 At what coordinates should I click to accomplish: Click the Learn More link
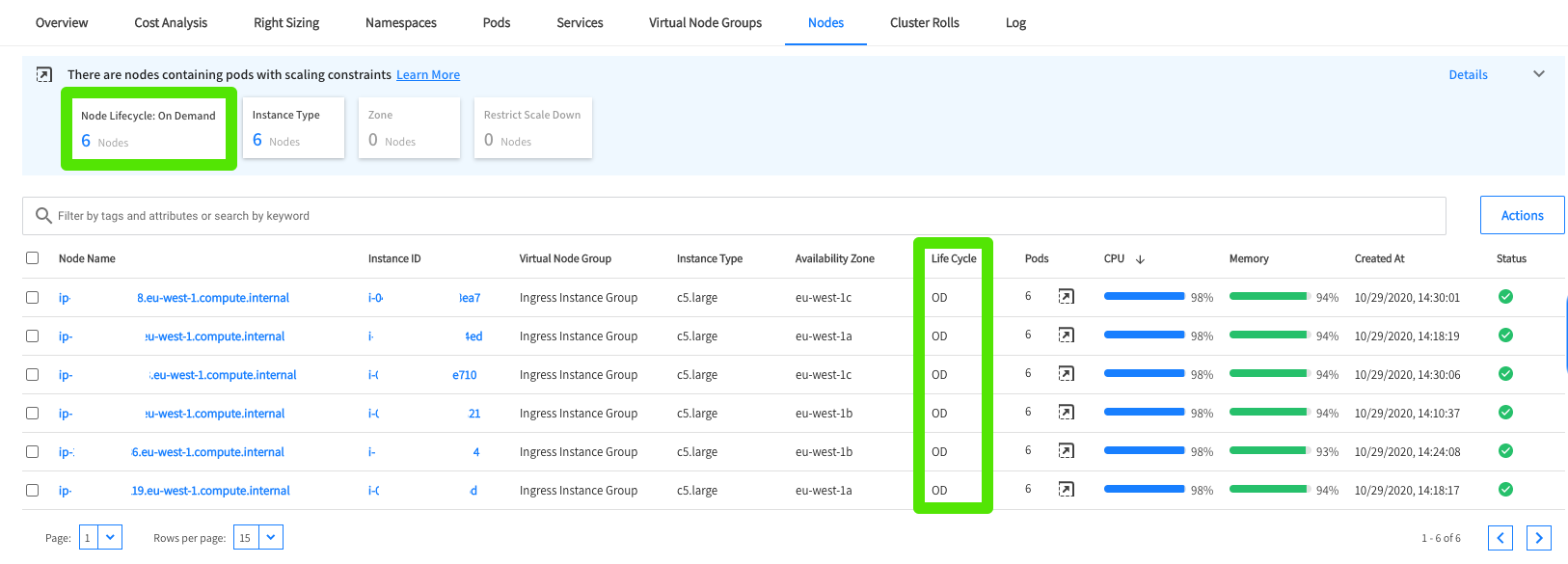(x=428, y=75)
